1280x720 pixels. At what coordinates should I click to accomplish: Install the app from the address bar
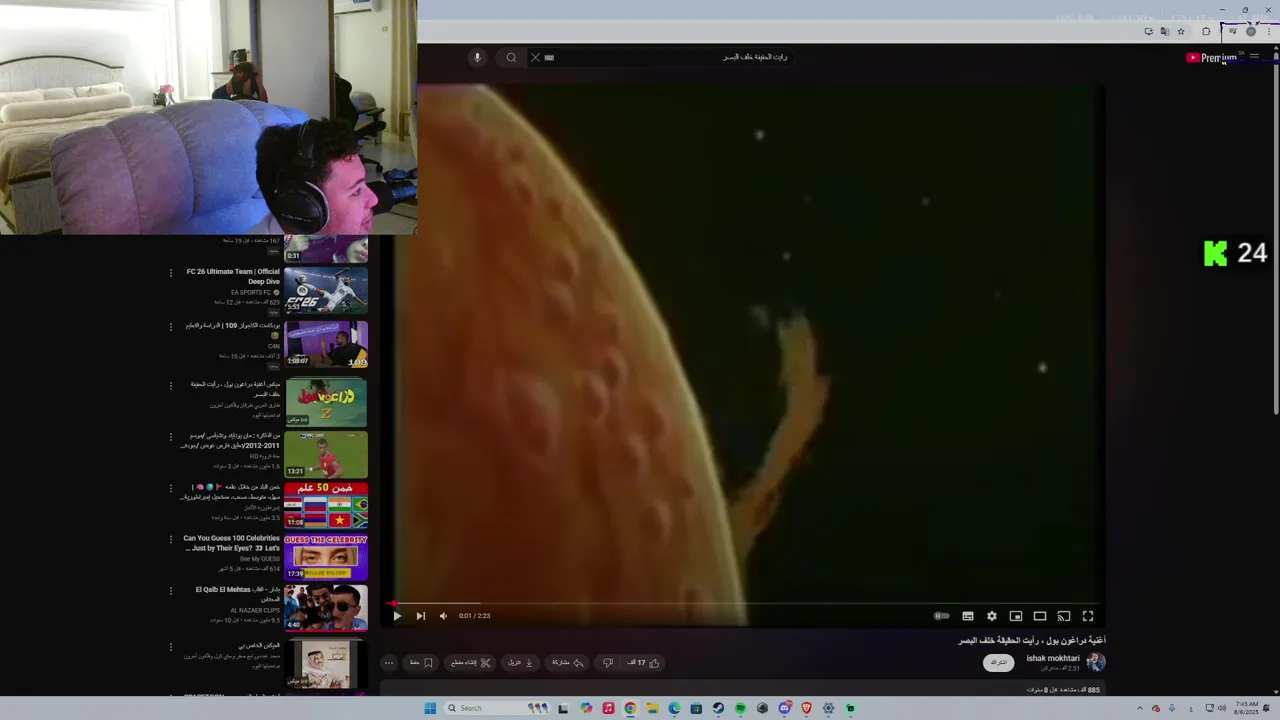tap(1148, 31)
